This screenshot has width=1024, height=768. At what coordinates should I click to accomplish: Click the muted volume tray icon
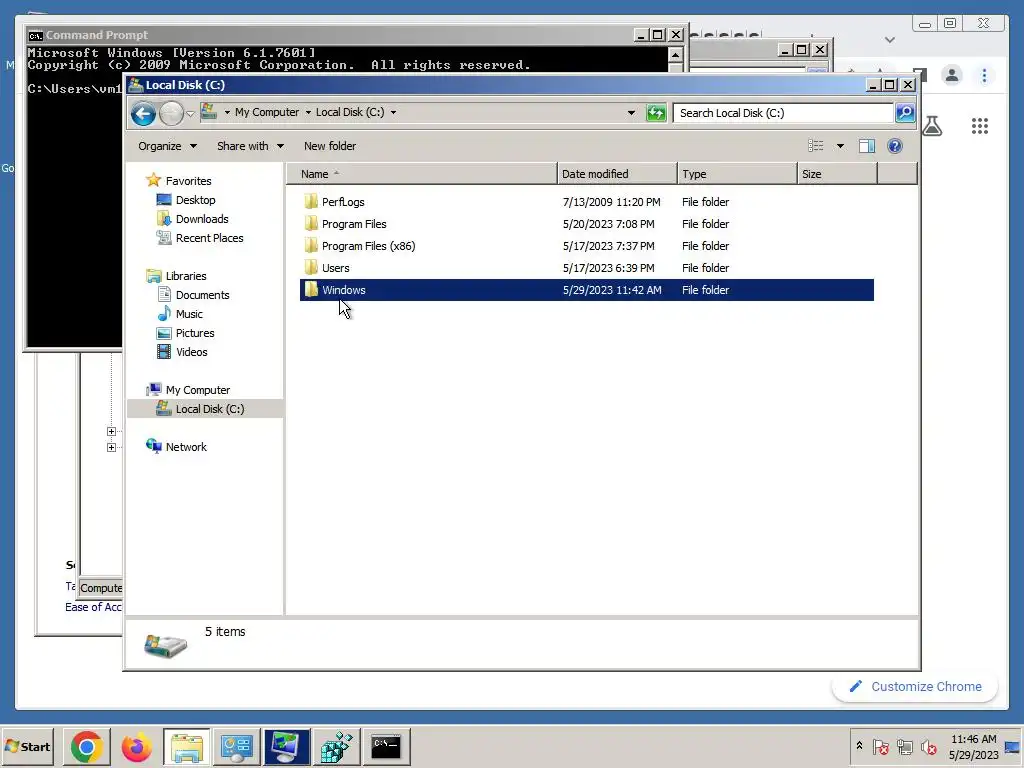tap(928, 746)
